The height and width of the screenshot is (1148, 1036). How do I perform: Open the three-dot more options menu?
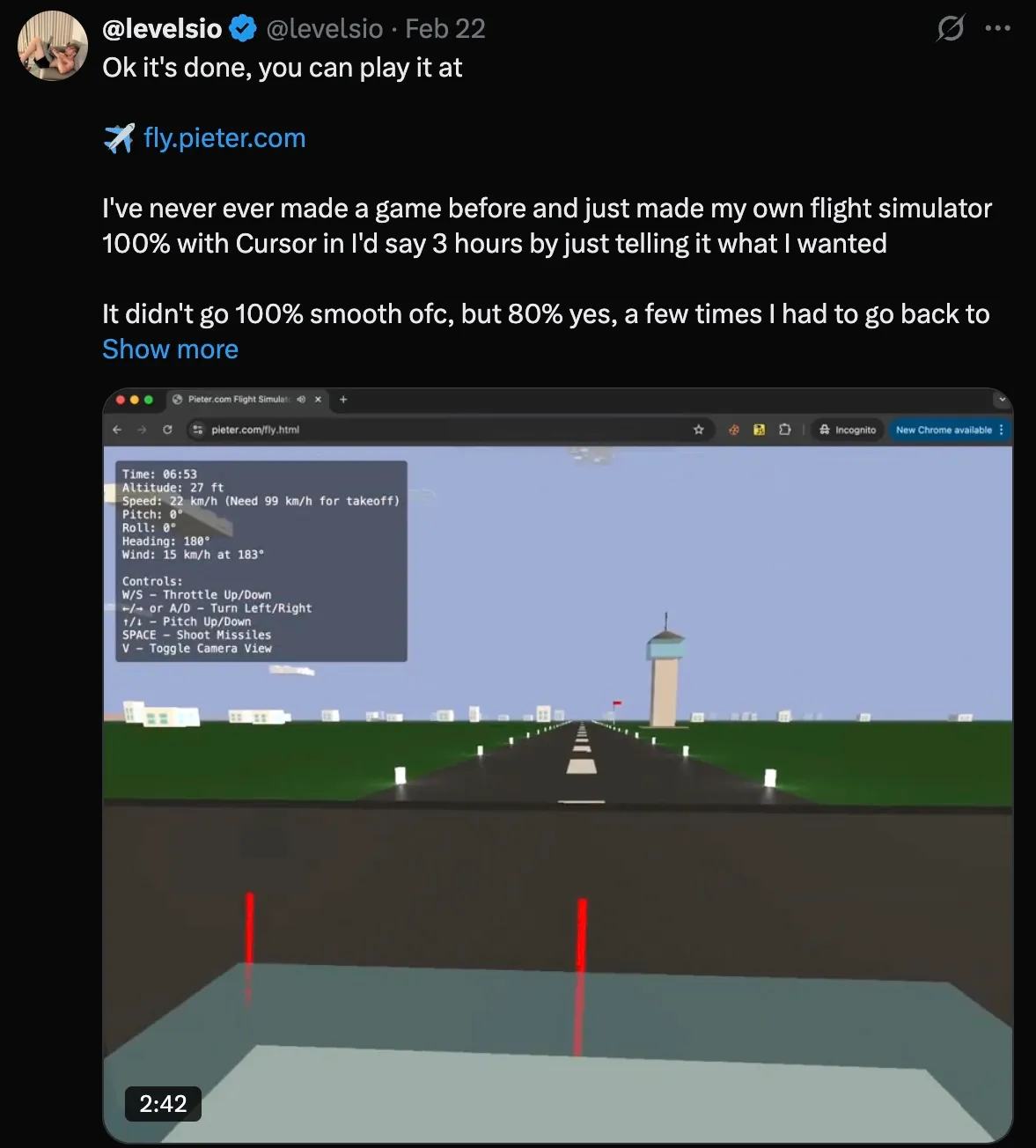(x=998, y=28)
